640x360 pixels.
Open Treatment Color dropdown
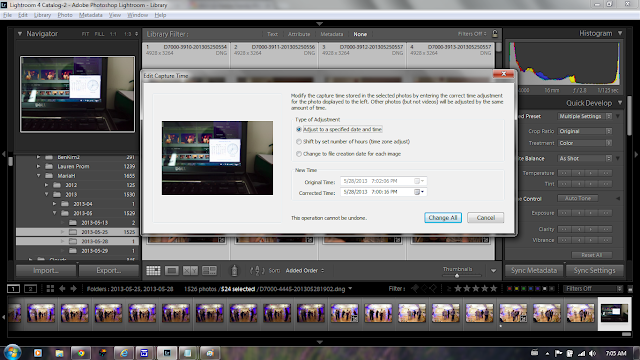pos(585,143)
